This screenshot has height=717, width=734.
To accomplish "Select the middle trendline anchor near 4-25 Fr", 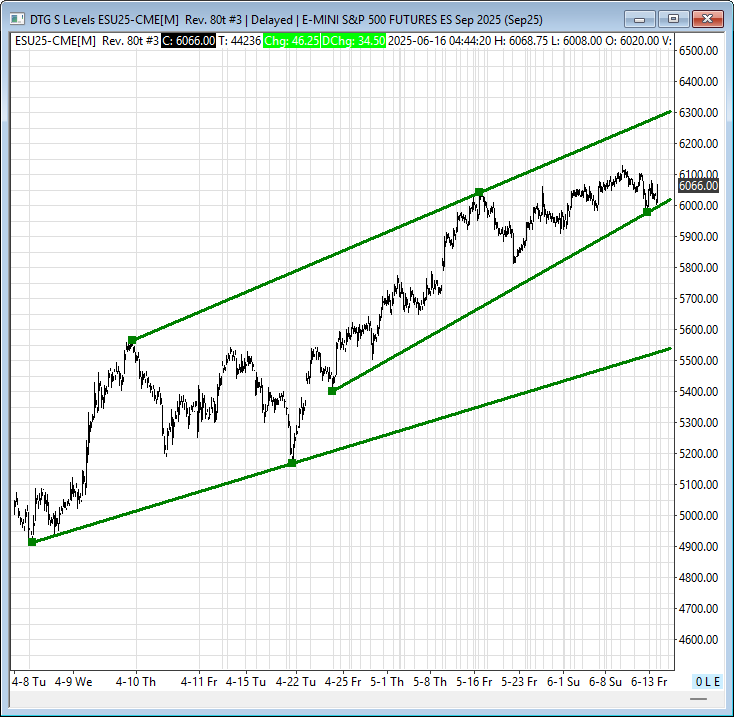I will (332, 391).
